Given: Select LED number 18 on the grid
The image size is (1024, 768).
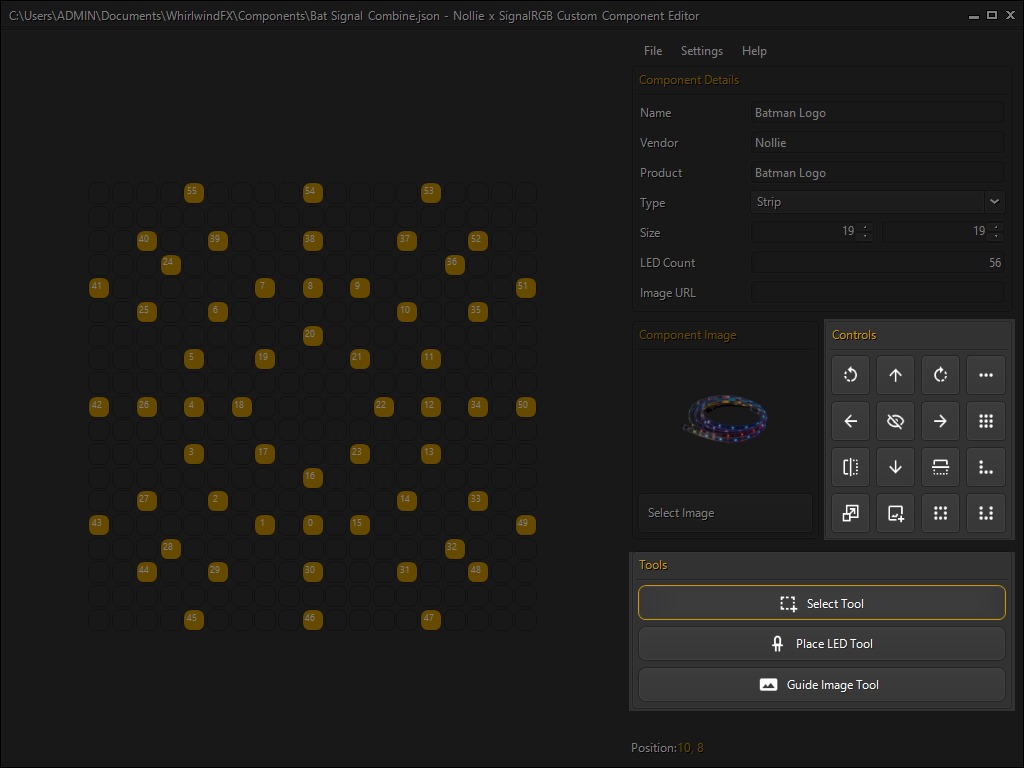Looking at the screenshot, I should 242,406.
